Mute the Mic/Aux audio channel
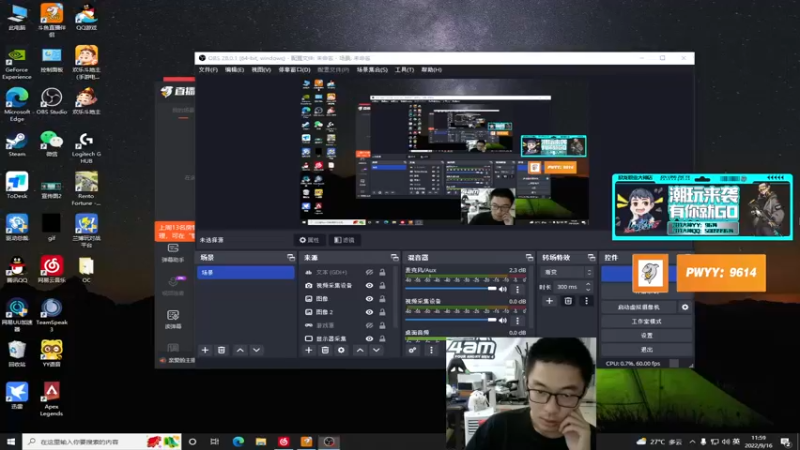Viewport: 800px width, 450px height. pos(503,289)
